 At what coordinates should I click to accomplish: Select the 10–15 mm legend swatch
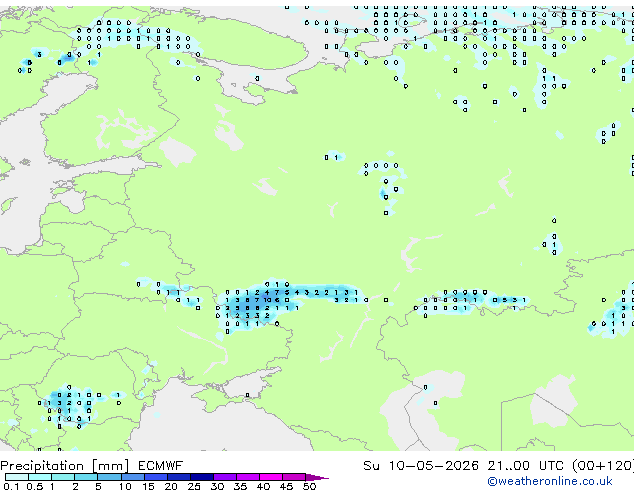tap(132, 477)
